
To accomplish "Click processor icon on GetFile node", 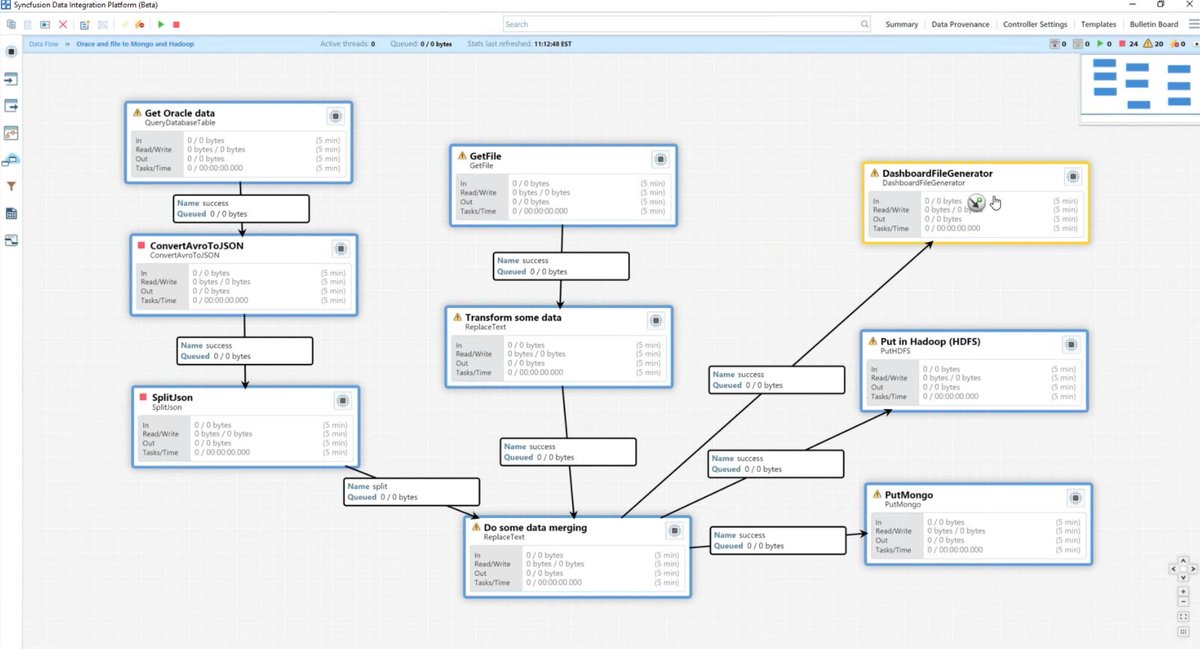I will [660, 159].
